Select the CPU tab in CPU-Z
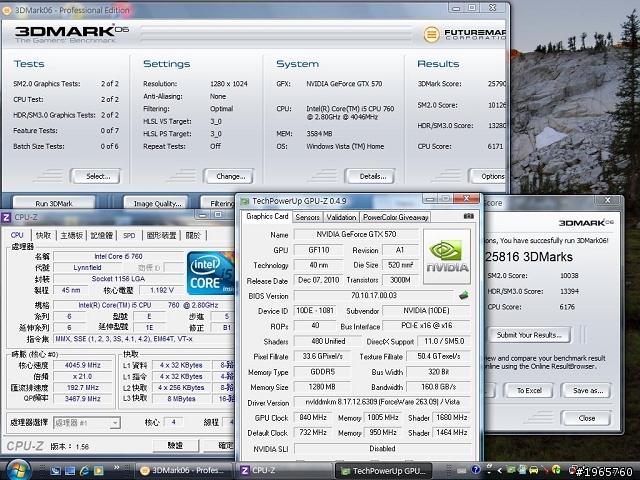 click(17, 235)
